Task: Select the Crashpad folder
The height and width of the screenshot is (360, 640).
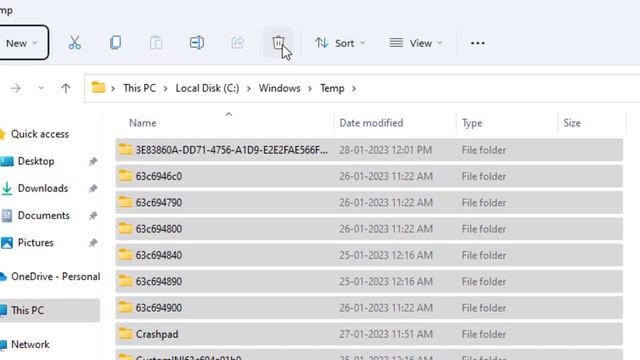Action: tap(369, 334)
